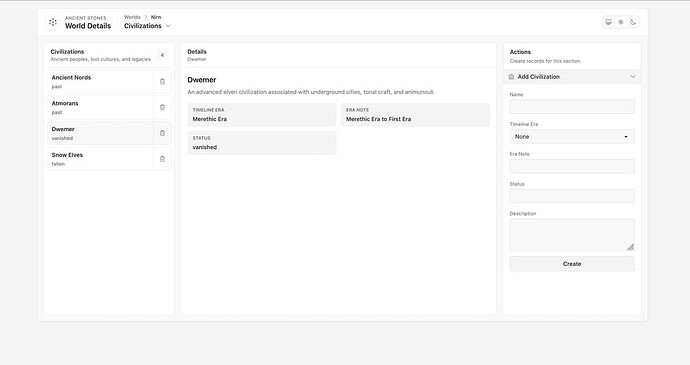The width and height of the screenshot is (690, 365).
Task: Delete the Snow Elves civilization
Action: (162, 159)
